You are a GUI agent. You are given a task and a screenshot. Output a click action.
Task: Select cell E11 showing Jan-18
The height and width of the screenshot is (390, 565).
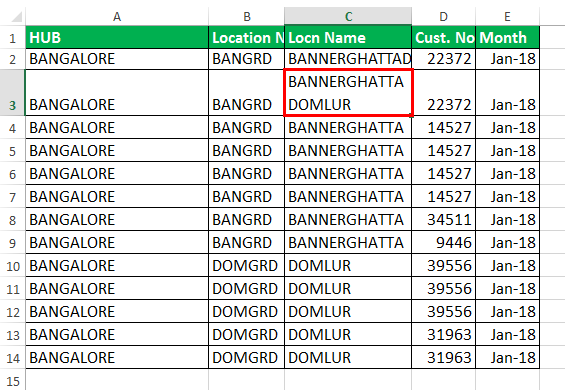[507, 288]
